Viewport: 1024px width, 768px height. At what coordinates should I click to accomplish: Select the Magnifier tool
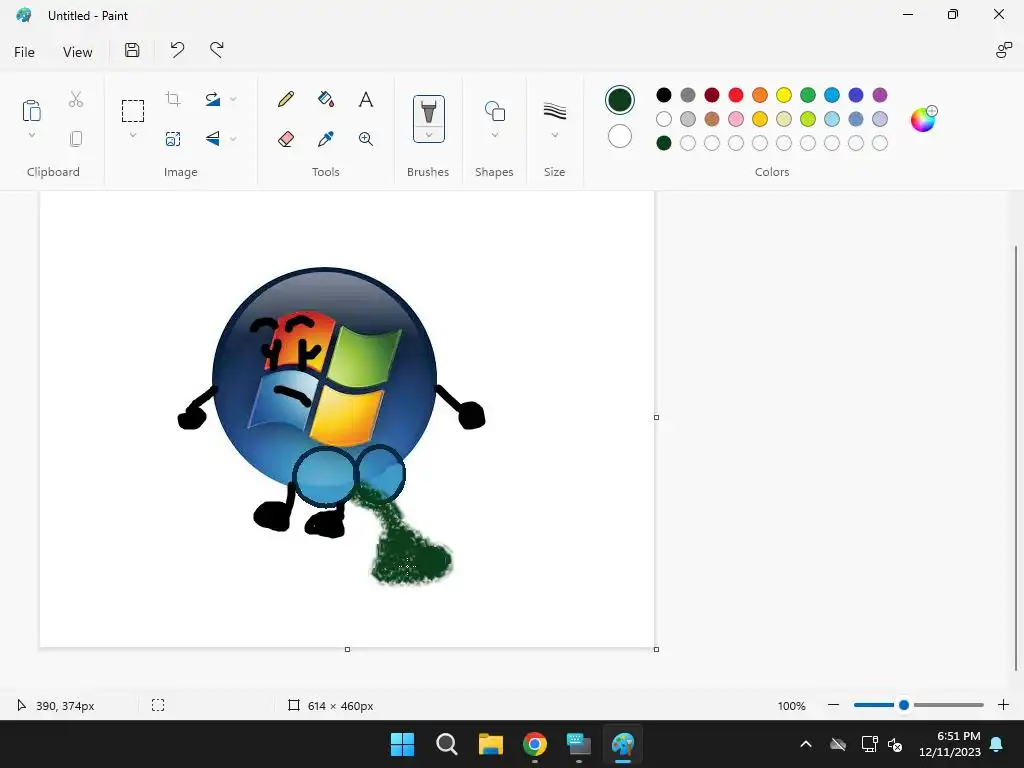366,138
